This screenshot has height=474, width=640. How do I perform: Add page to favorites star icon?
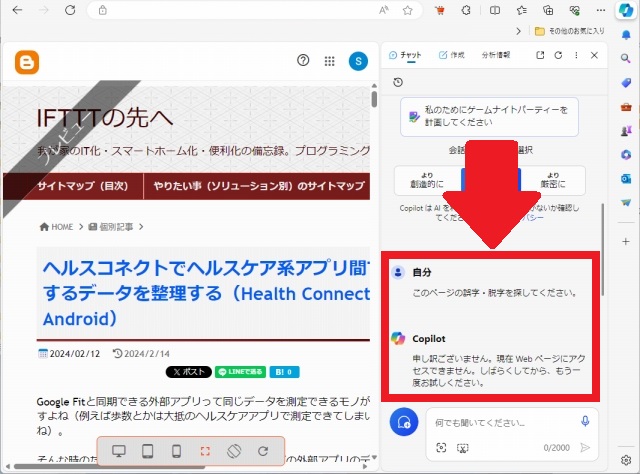tap(407, 10)
